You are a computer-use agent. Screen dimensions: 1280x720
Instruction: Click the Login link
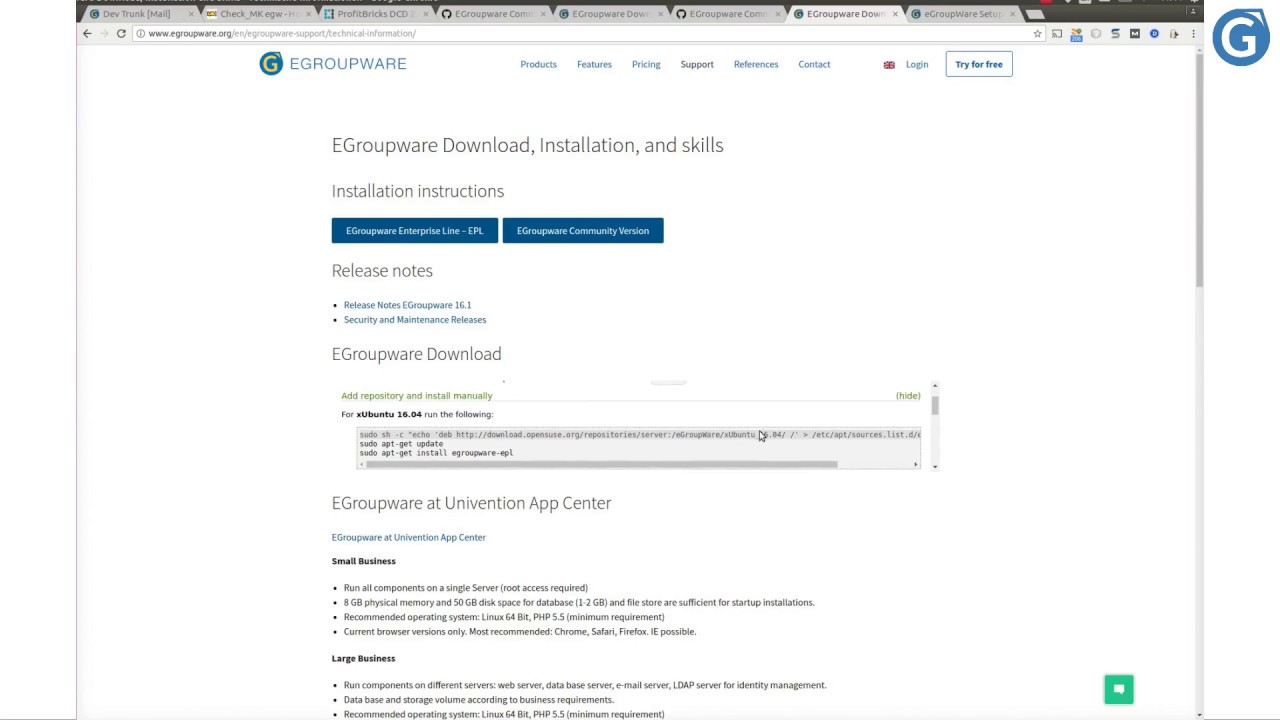pyautogui.click(x=917, y=64)
